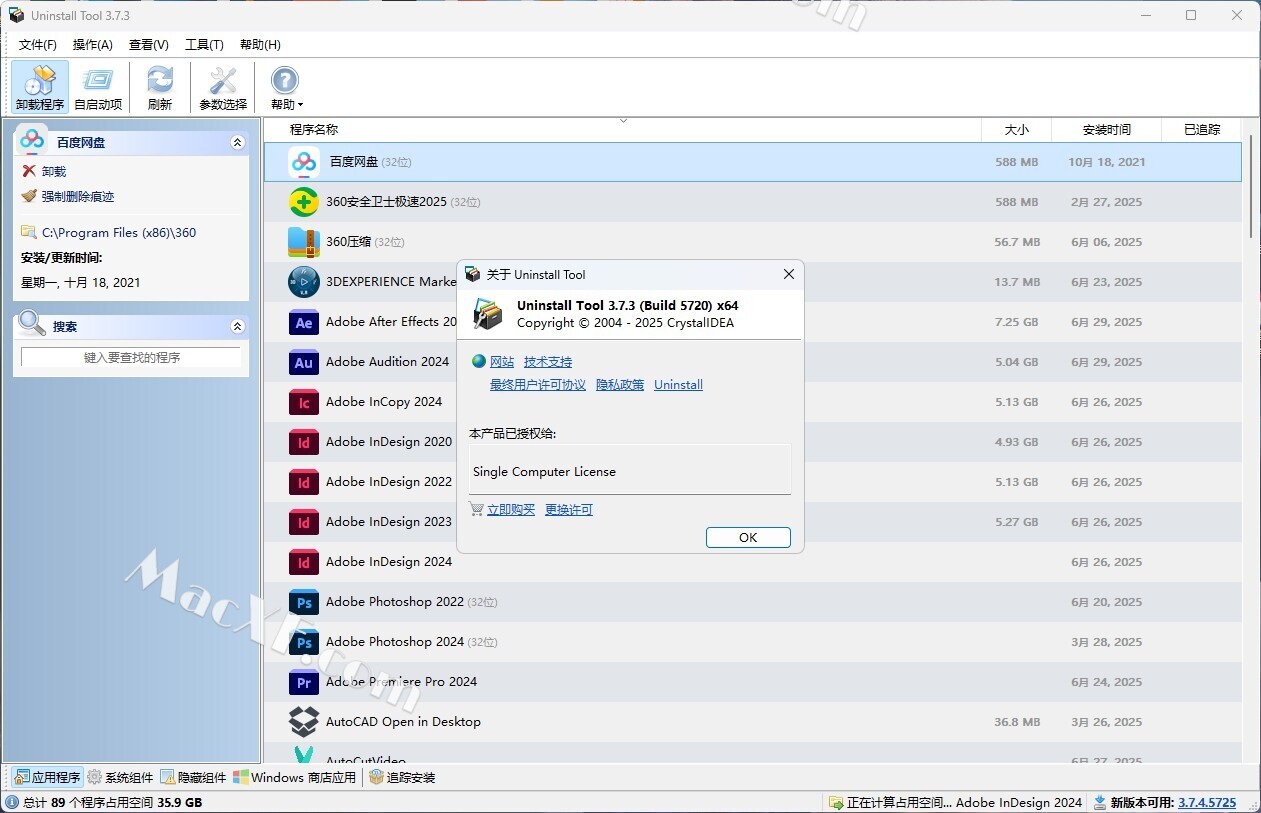1261x813 pixels.
Task: Switch to 追踪安装 tab
Action: [402, 777]
